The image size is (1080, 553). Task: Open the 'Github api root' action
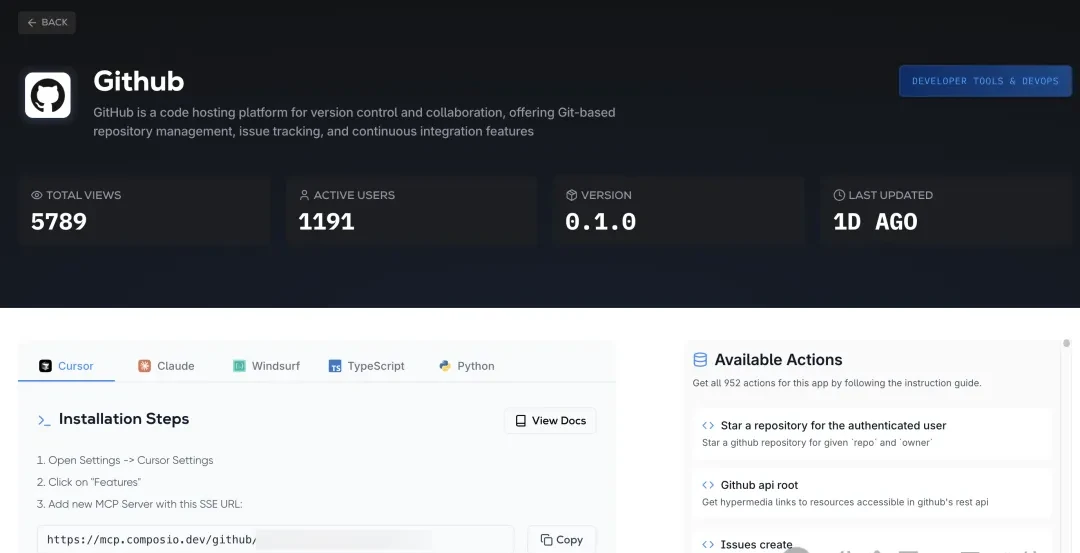(872, 492)
